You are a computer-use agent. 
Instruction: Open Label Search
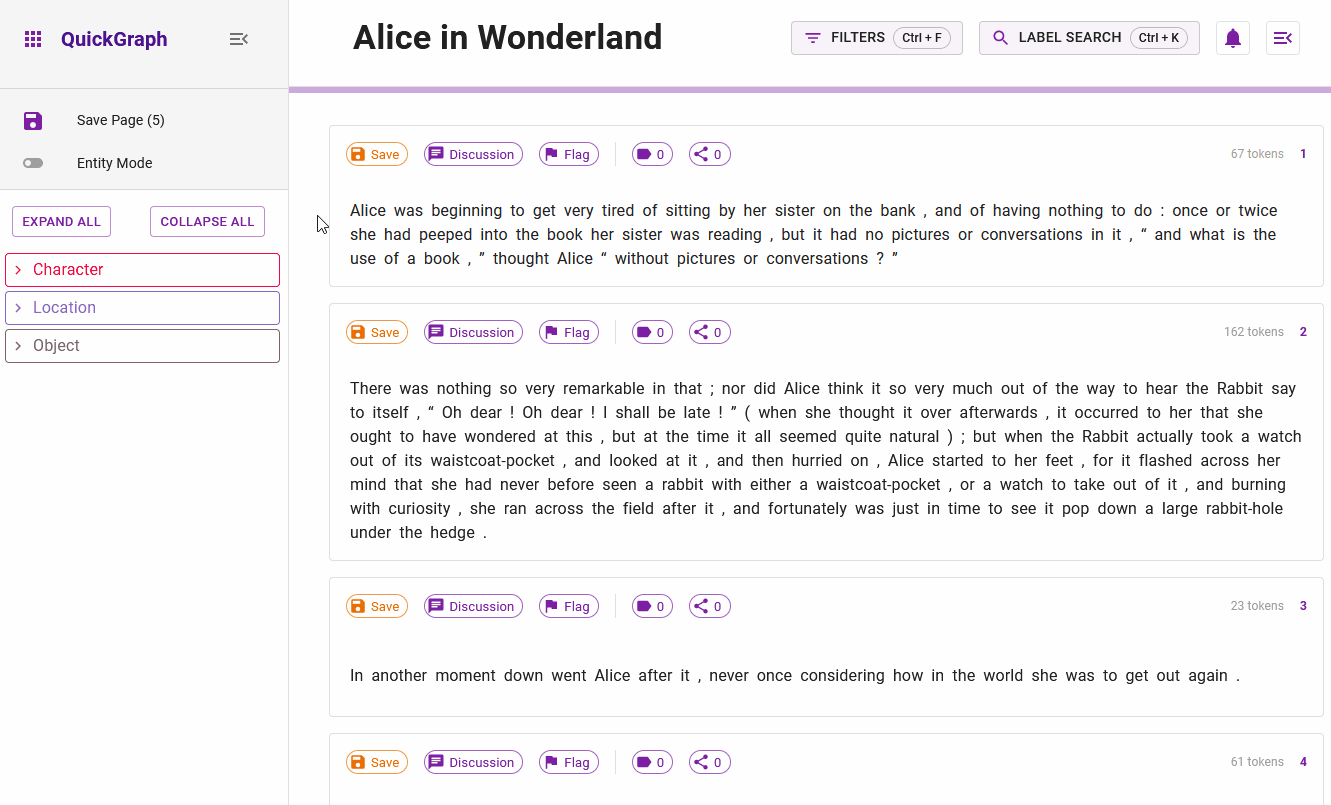[1088, 38]
